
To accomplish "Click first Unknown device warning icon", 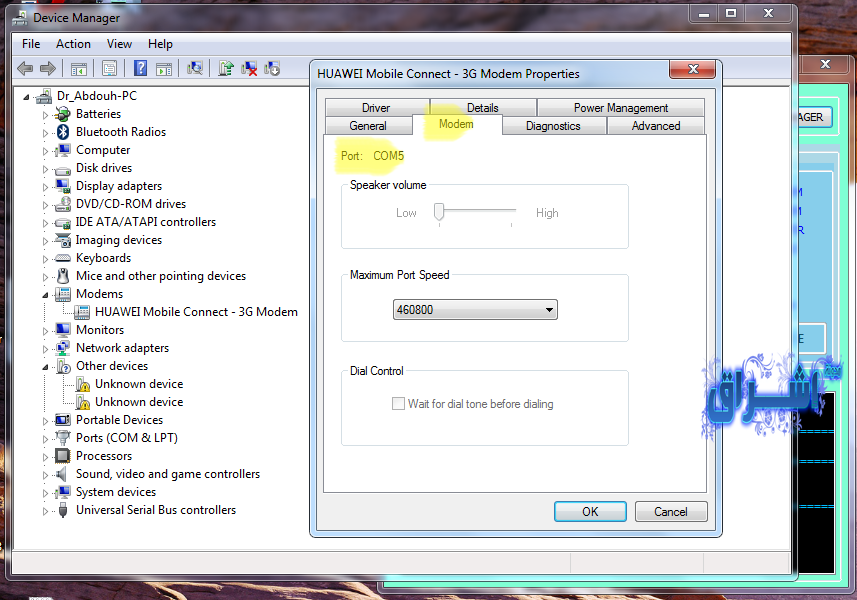I will [83, 384].
